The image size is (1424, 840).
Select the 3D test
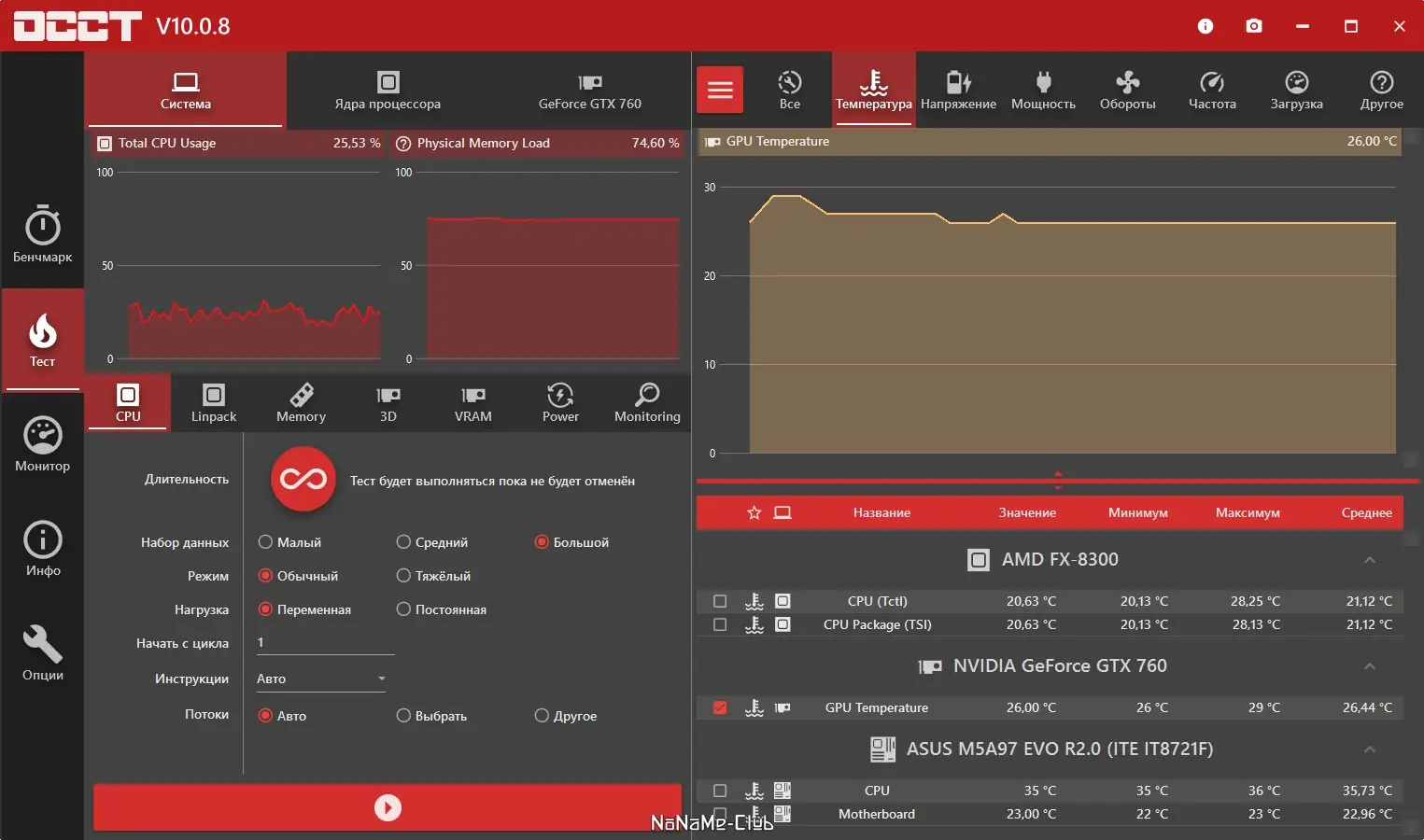tap(388, 402)
